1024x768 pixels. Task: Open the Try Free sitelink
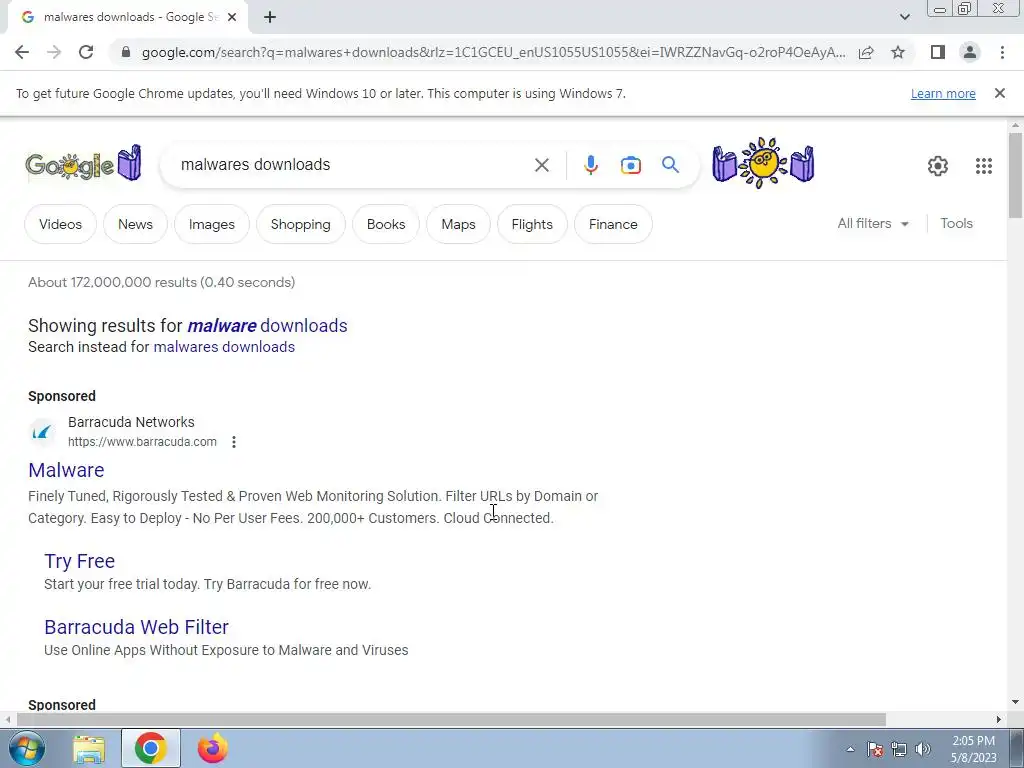(80, 561)
